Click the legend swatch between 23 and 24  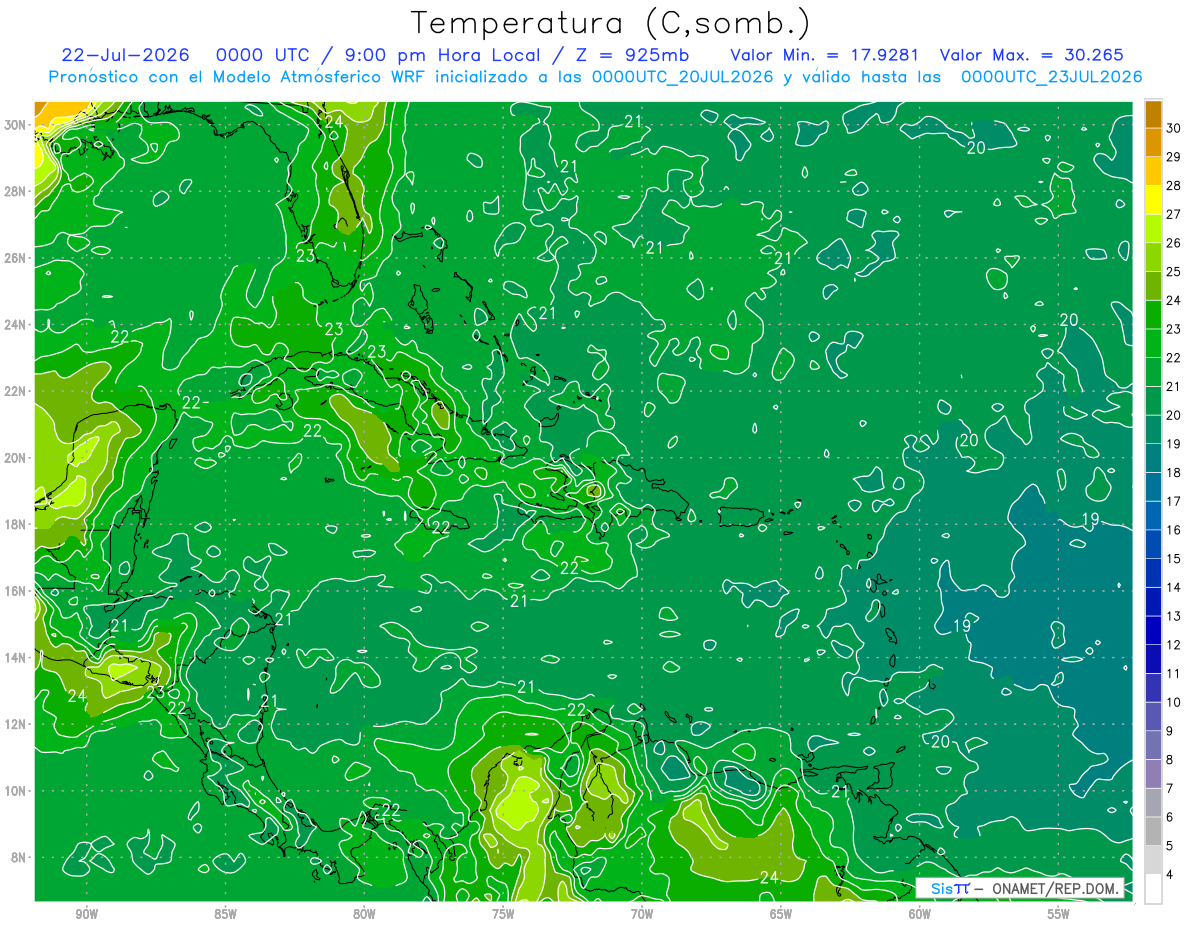tap(1153, 315)
